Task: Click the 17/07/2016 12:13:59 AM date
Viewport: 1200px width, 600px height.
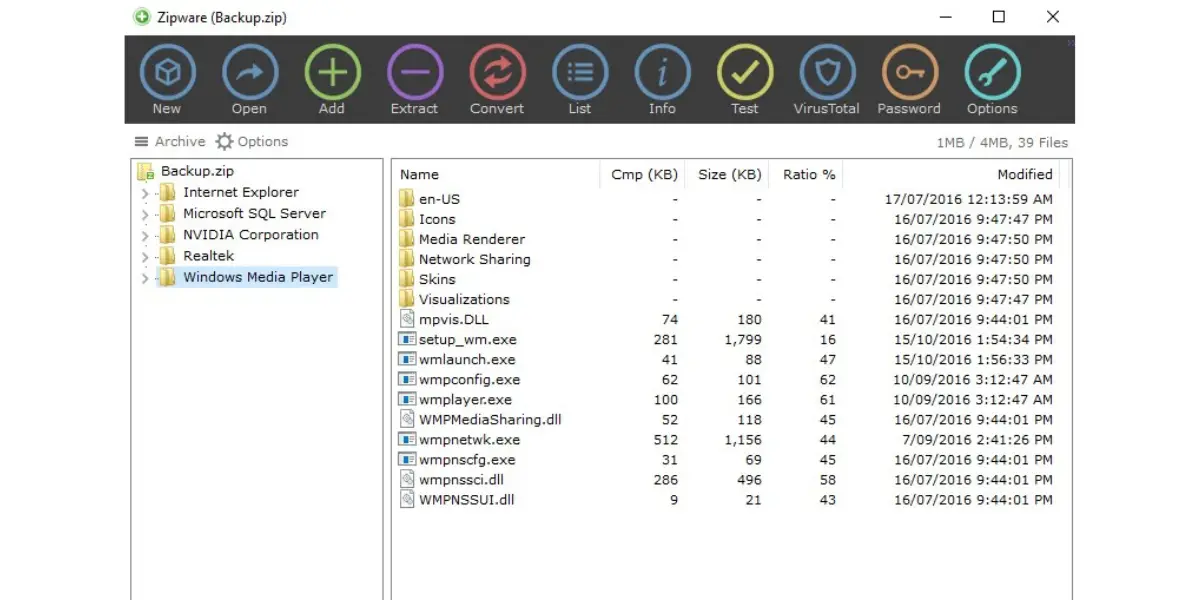Action: 969,199
